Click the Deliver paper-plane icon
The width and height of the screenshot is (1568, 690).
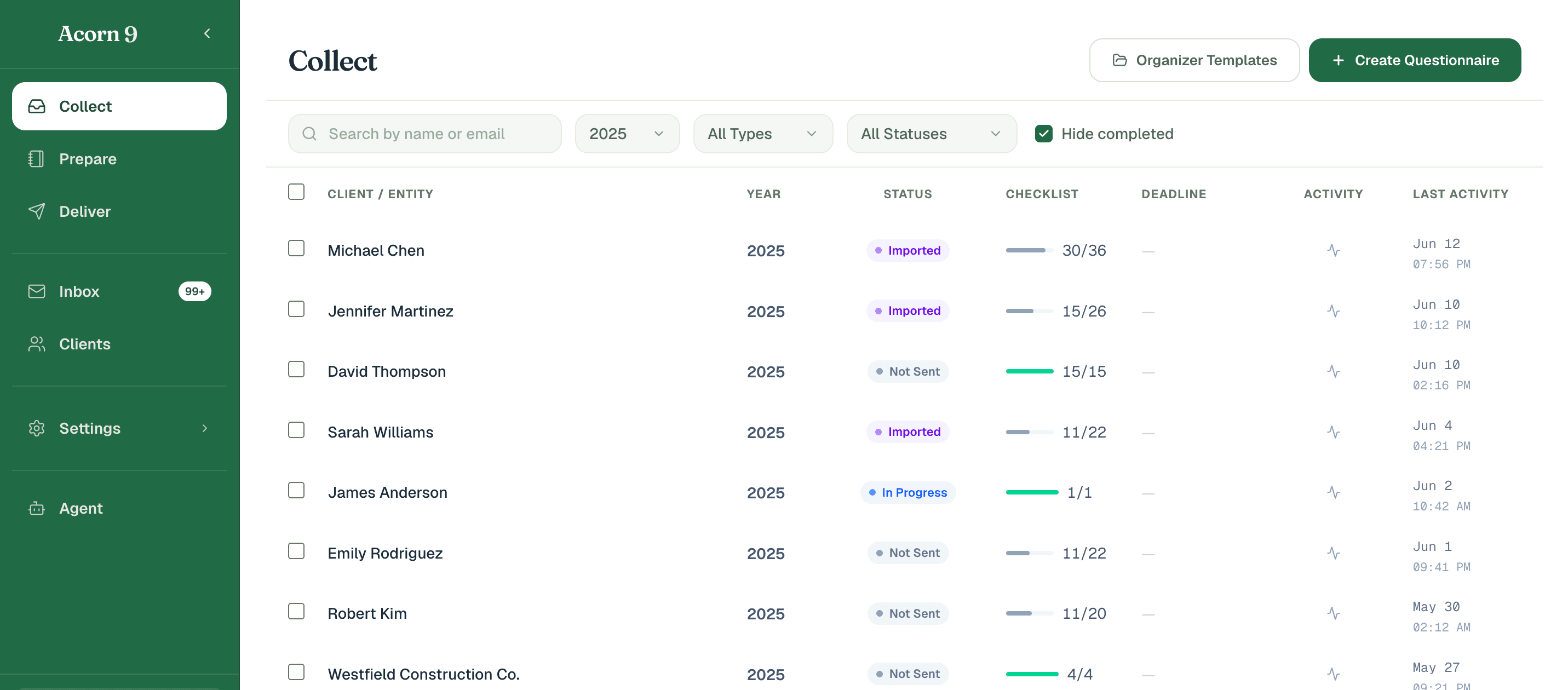[x=37, y=211]
